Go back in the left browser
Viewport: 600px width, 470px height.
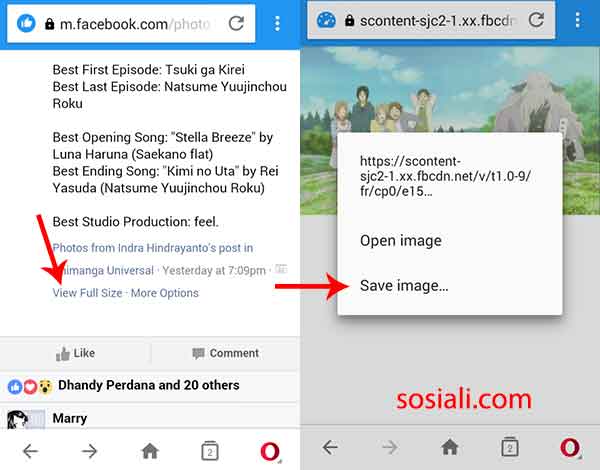[30, 451]
